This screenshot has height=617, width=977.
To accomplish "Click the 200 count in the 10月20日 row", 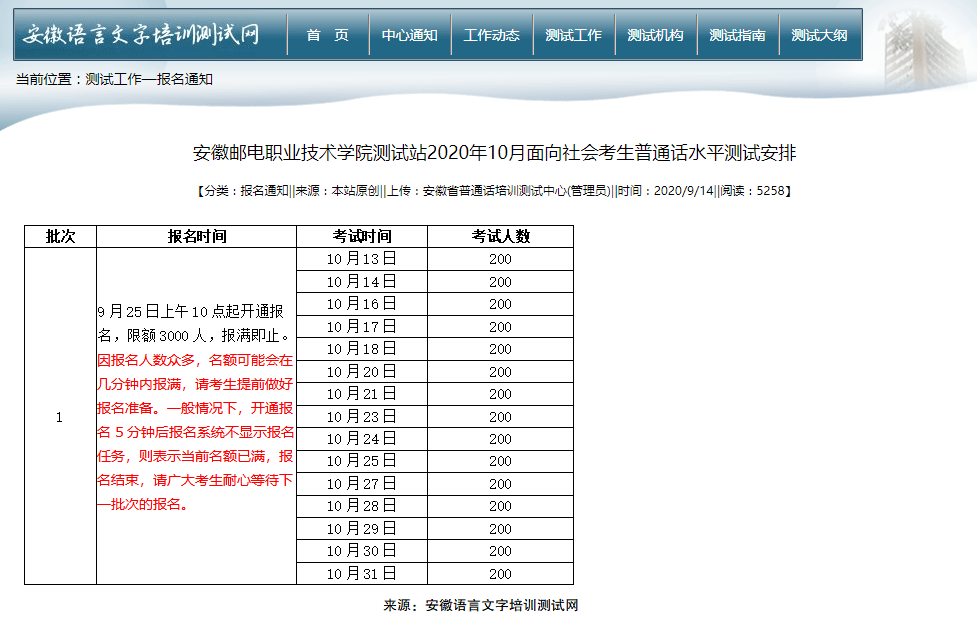I will 500,371.
